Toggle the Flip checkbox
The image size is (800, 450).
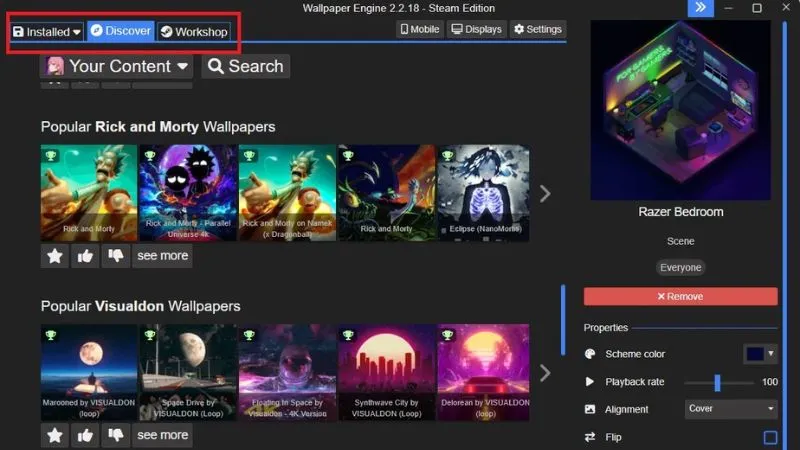point(770,437)
